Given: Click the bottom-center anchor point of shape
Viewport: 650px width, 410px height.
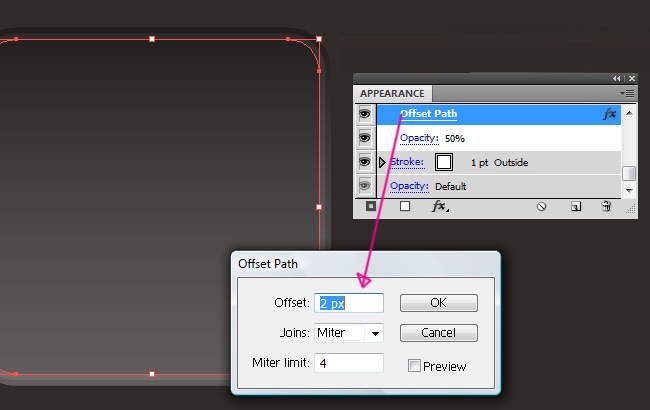Looking at the screenshot, I should [x=152, y=374].
